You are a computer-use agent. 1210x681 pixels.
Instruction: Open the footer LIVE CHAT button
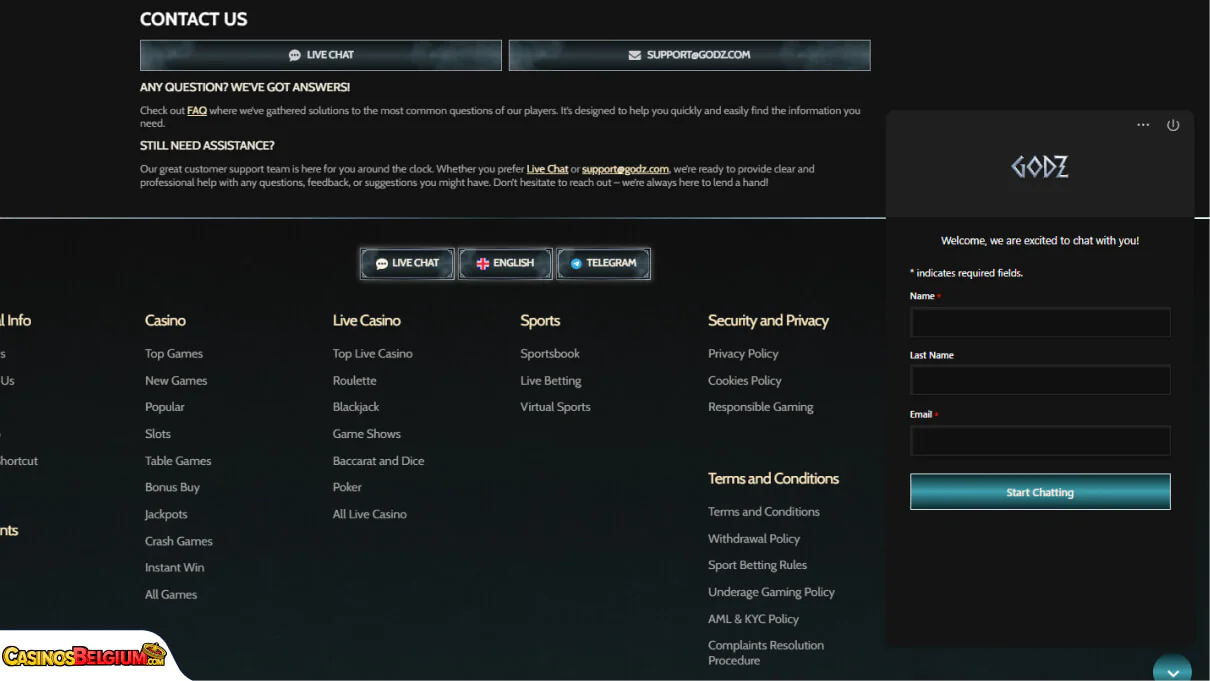pos(407,263)
